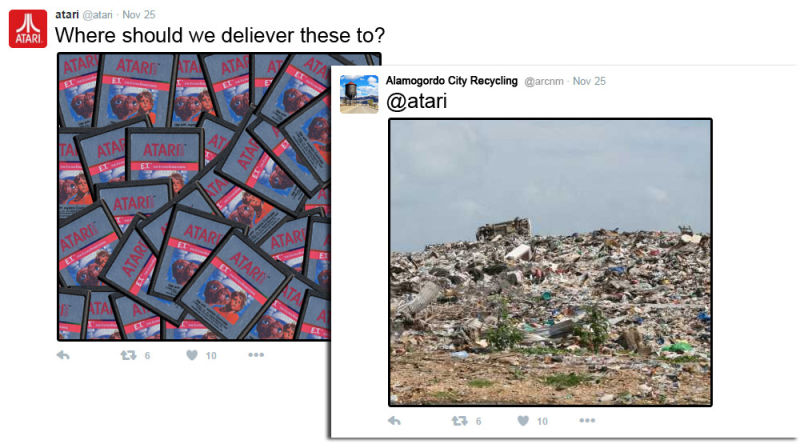Click the red Atari logo avatar
Screen dimensions: 800x448
pos(28,29)
